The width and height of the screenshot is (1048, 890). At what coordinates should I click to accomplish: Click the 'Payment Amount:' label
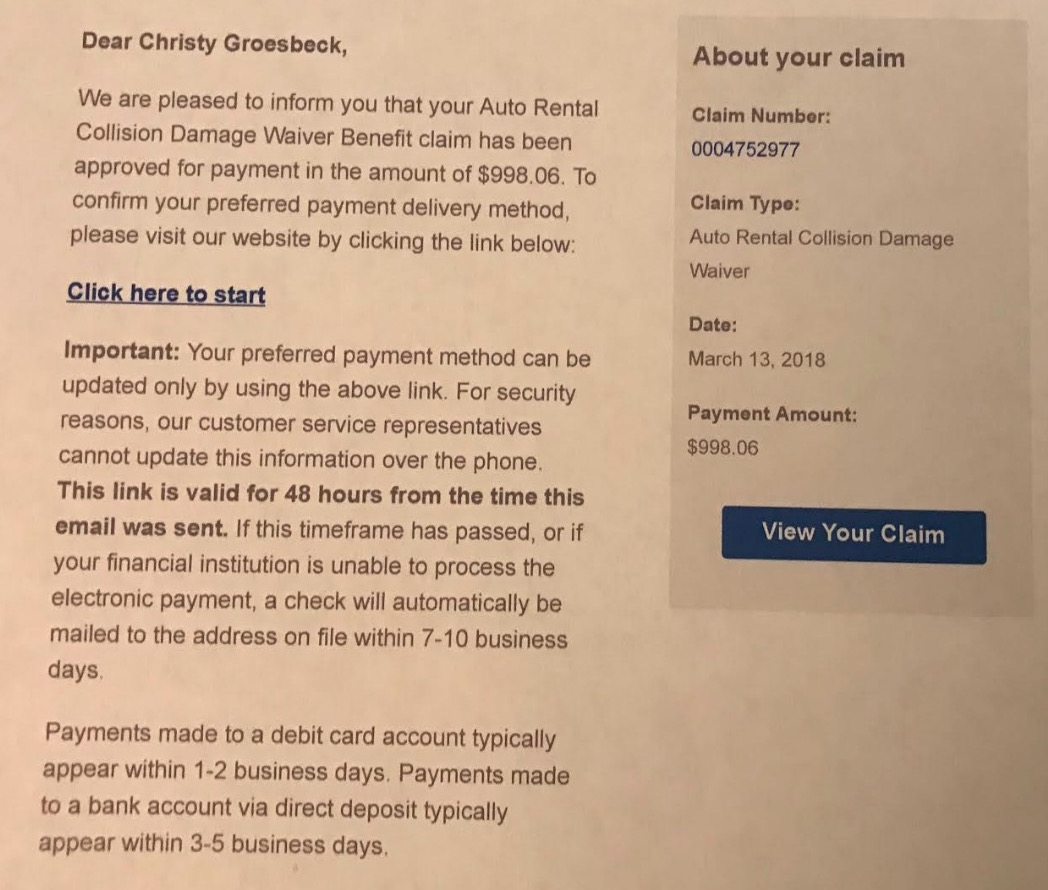[x=771, y=414]
